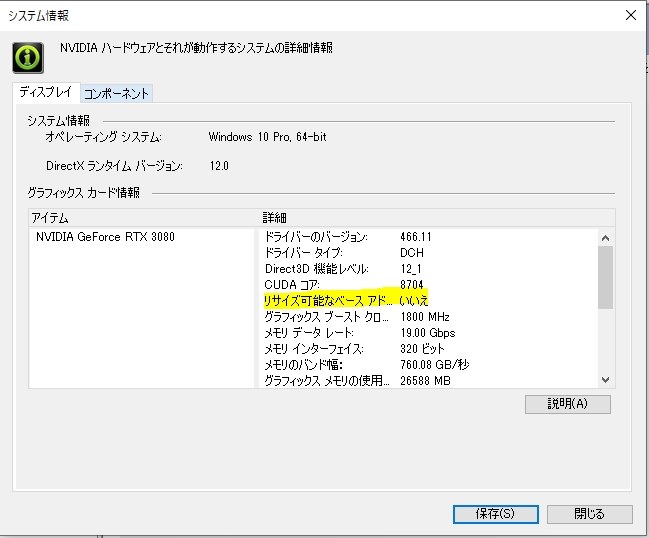Click DirectX version value 12.0
This screenshot has width=649, height=538.
pyautogui.click(x=219, y=166)
